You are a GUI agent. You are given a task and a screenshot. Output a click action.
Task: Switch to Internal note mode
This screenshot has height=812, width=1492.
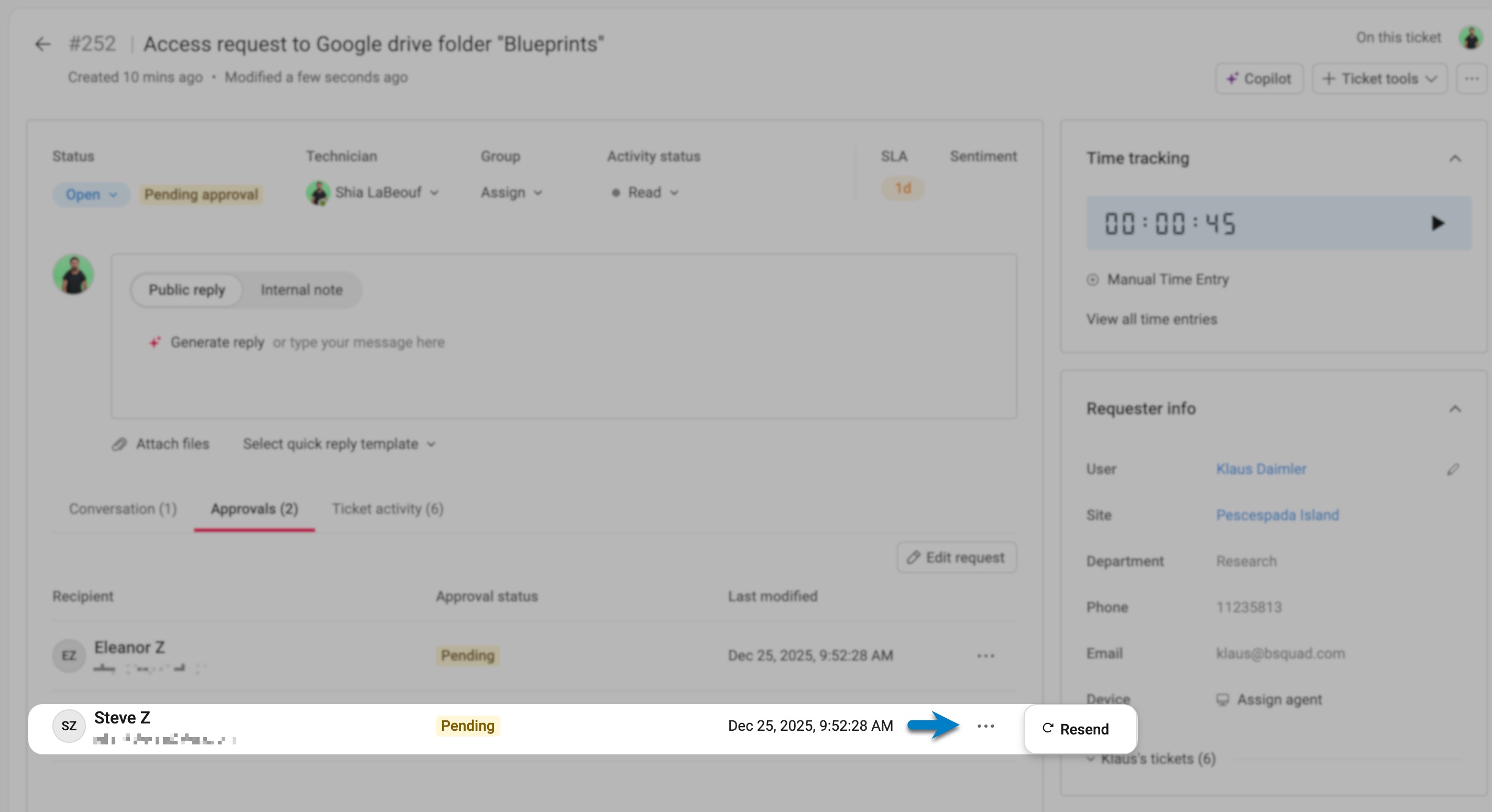click(301, 290)
